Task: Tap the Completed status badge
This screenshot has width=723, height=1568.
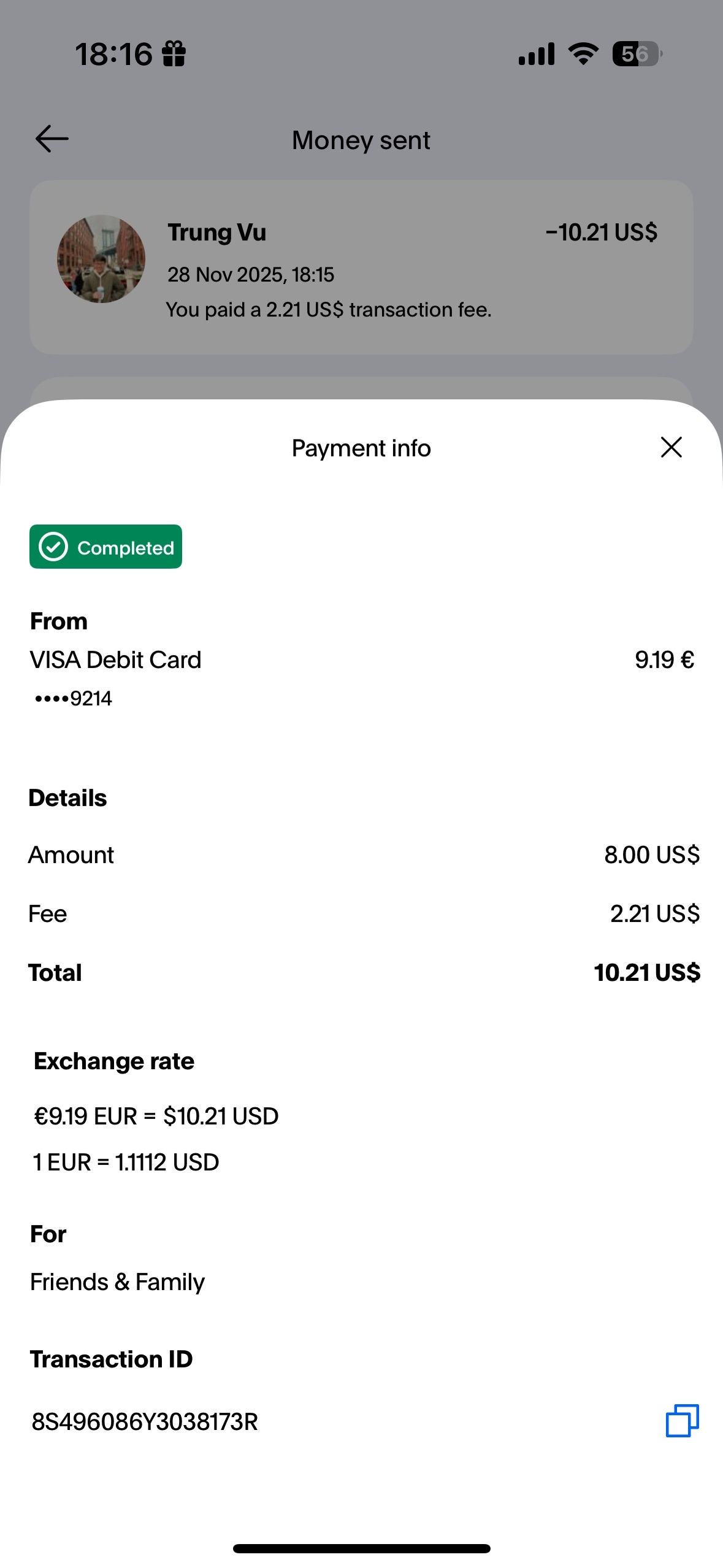Action: [106, 547]
